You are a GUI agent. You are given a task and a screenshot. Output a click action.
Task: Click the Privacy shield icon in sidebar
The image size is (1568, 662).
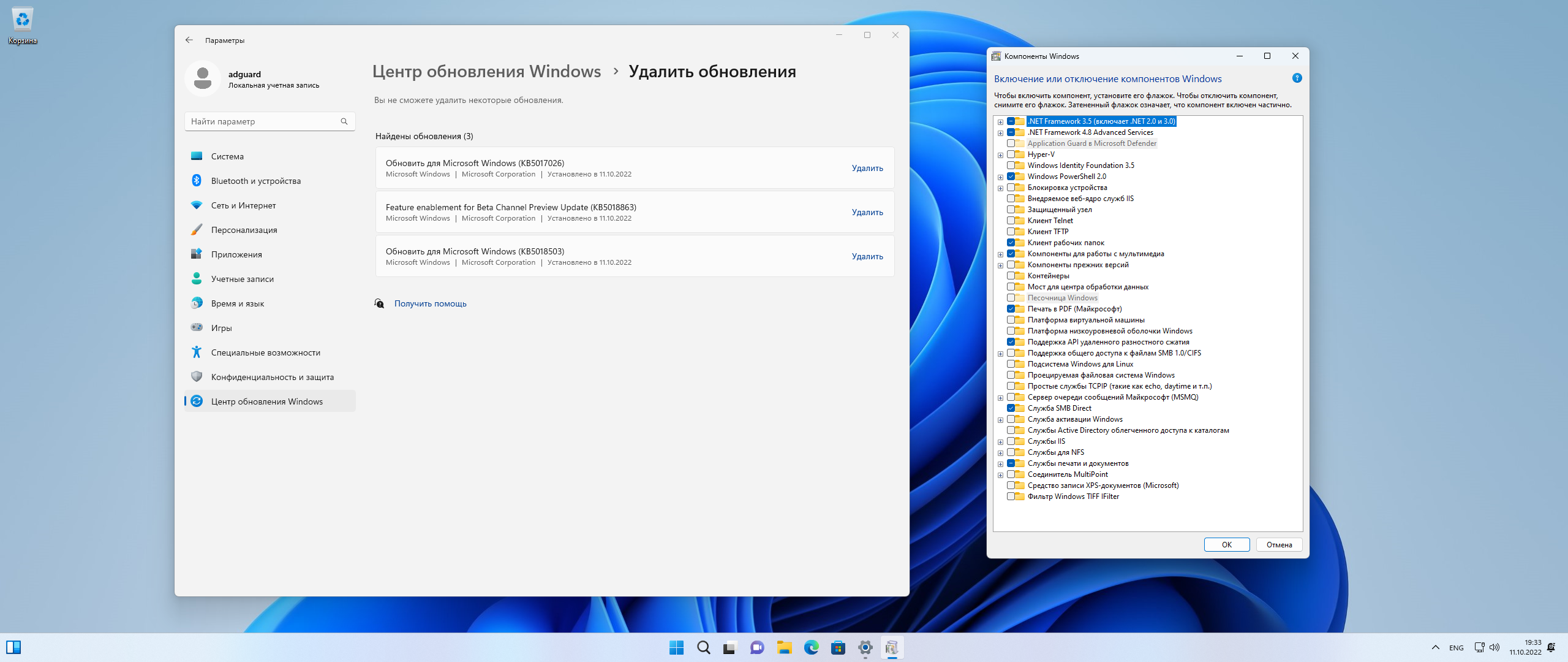(x=197, y=377)
